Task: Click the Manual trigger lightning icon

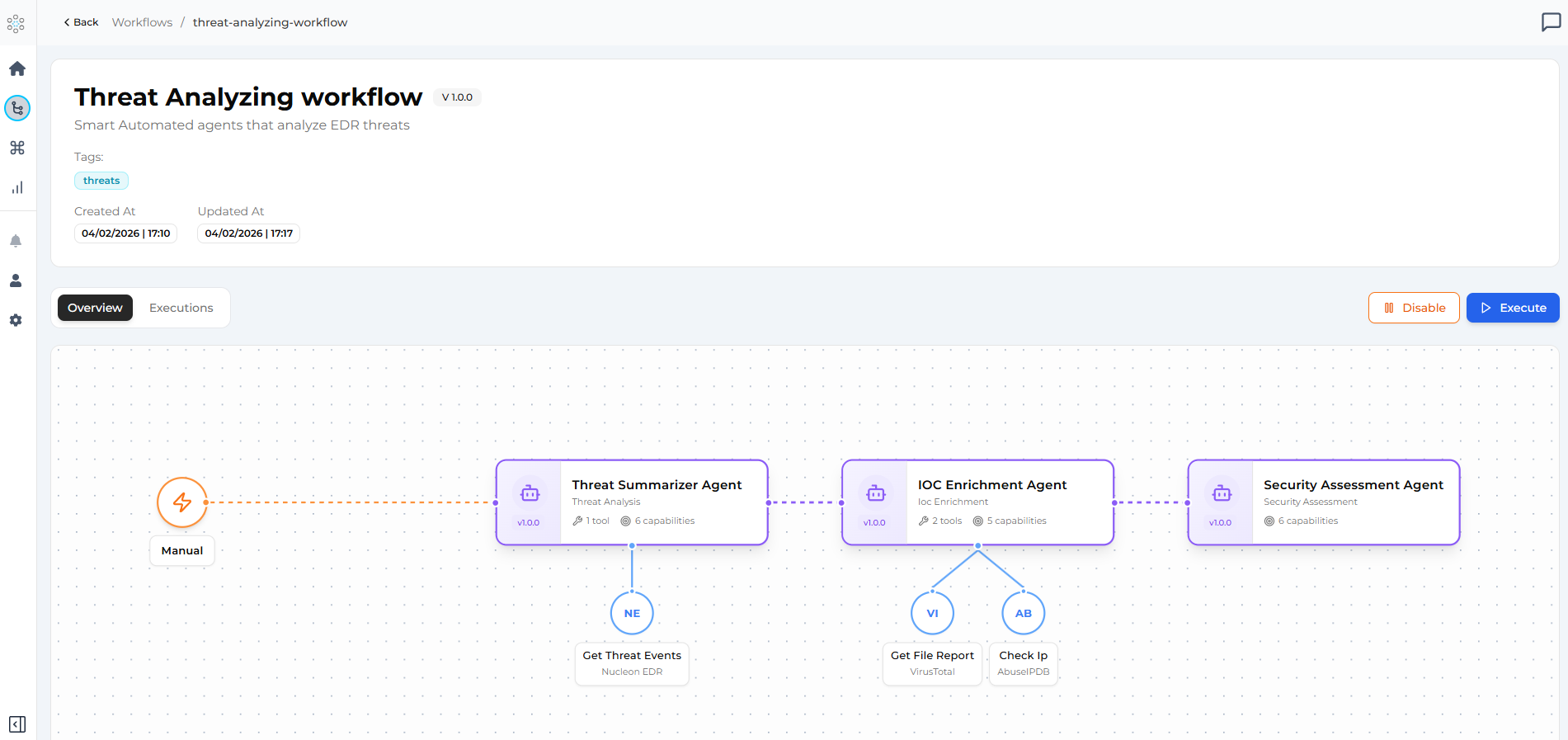Action: 182,502
